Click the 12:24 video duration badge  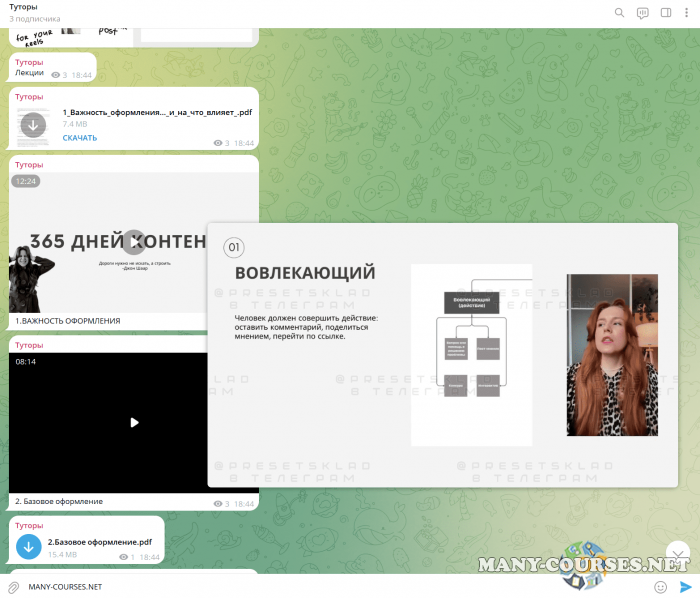(25, 181)
